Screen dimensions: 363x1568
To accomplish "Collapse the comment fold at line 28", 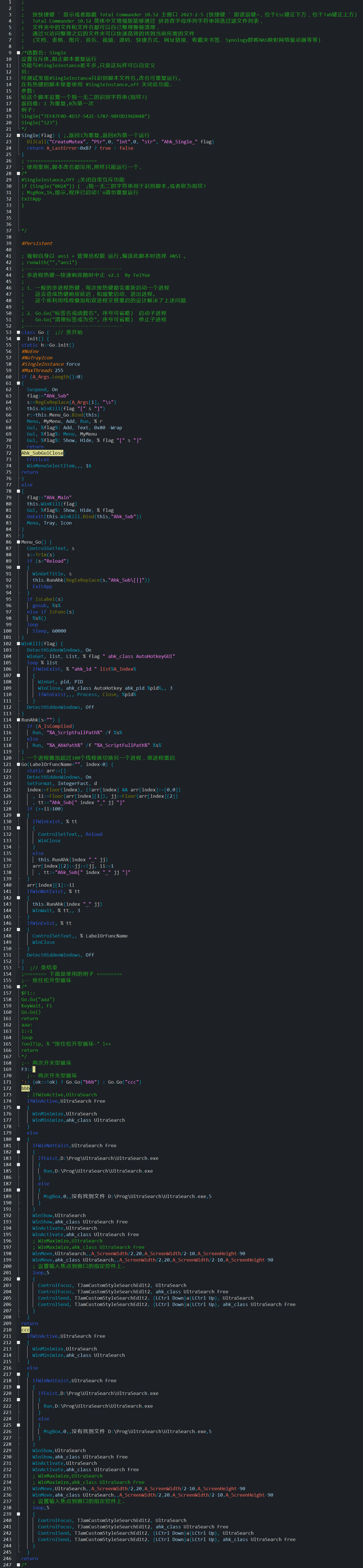I will coord(18,174).
